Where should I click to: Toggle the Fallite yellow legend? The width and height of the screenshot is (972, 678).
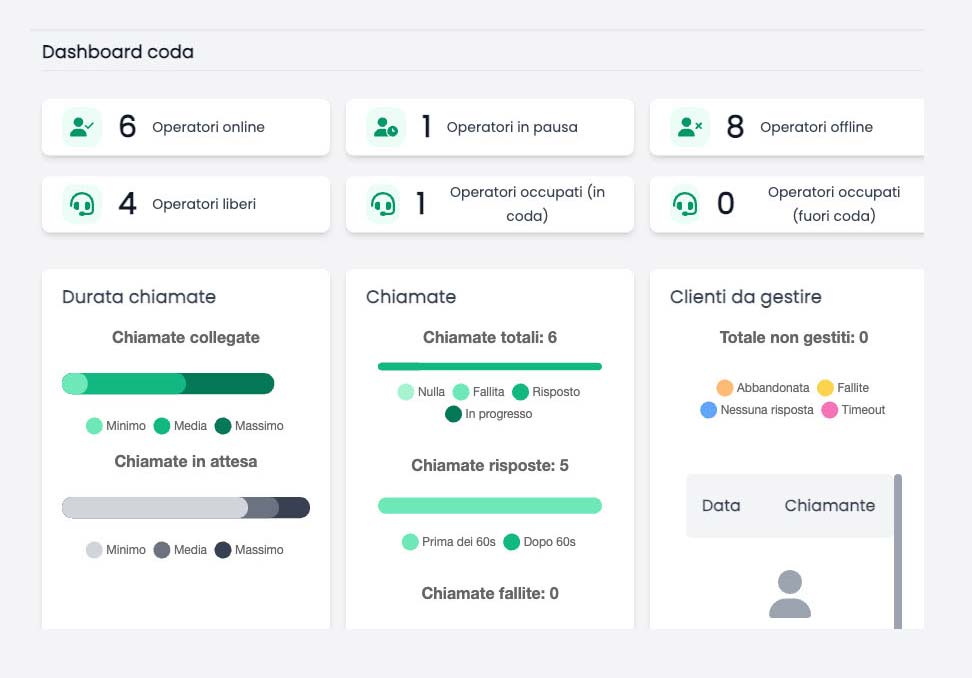point(843,387)
